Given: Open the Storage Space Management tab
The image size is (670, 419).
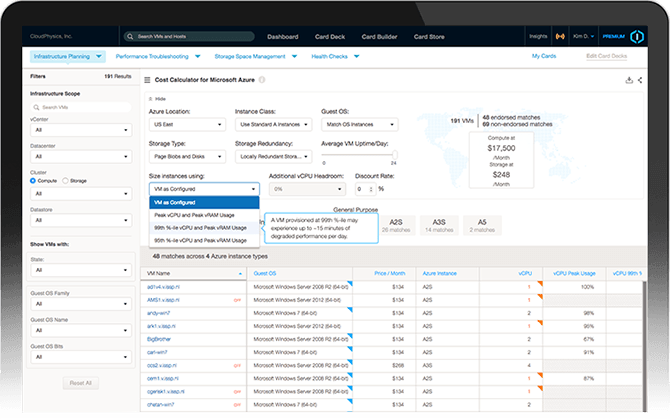Looking at the screenshot, I should 256,56.
